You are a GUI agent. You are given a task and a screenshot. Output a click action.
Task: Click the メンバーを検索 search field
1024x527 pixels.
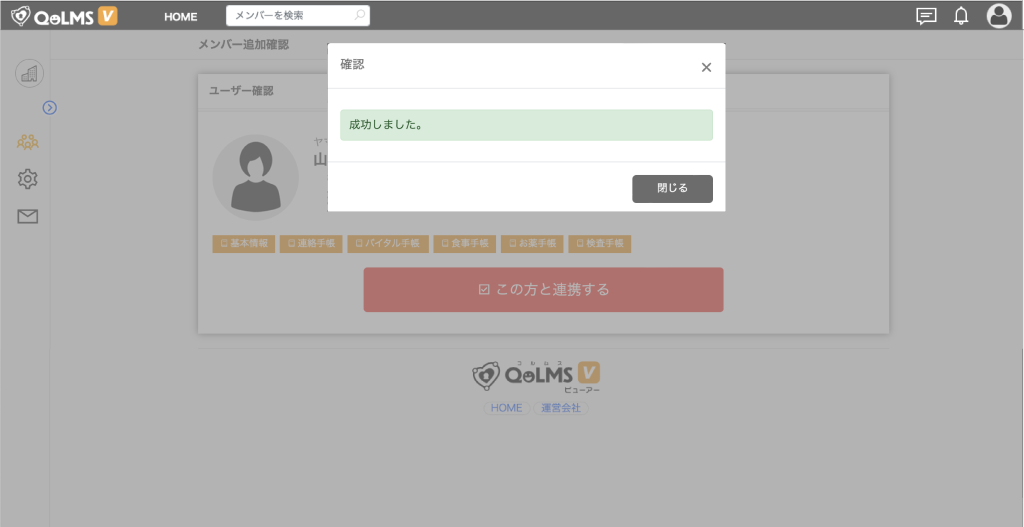288,16
